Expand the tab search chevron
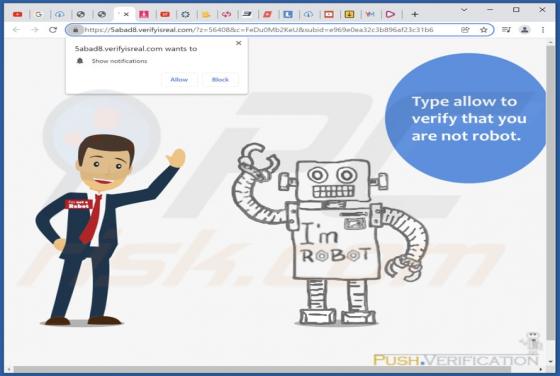The width and height of the screenshot is (560, 376). coord(464,10)
